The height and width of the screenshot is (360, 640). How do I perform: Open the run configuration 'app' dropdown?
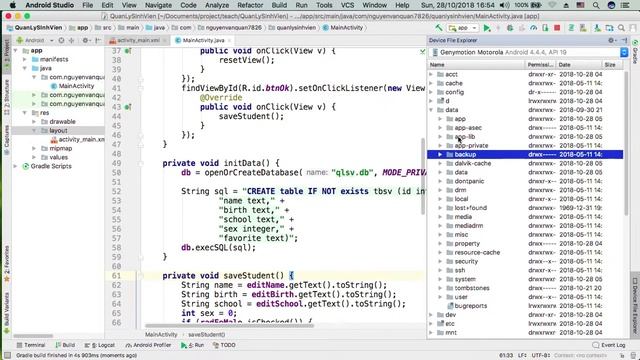coord(462,28)
